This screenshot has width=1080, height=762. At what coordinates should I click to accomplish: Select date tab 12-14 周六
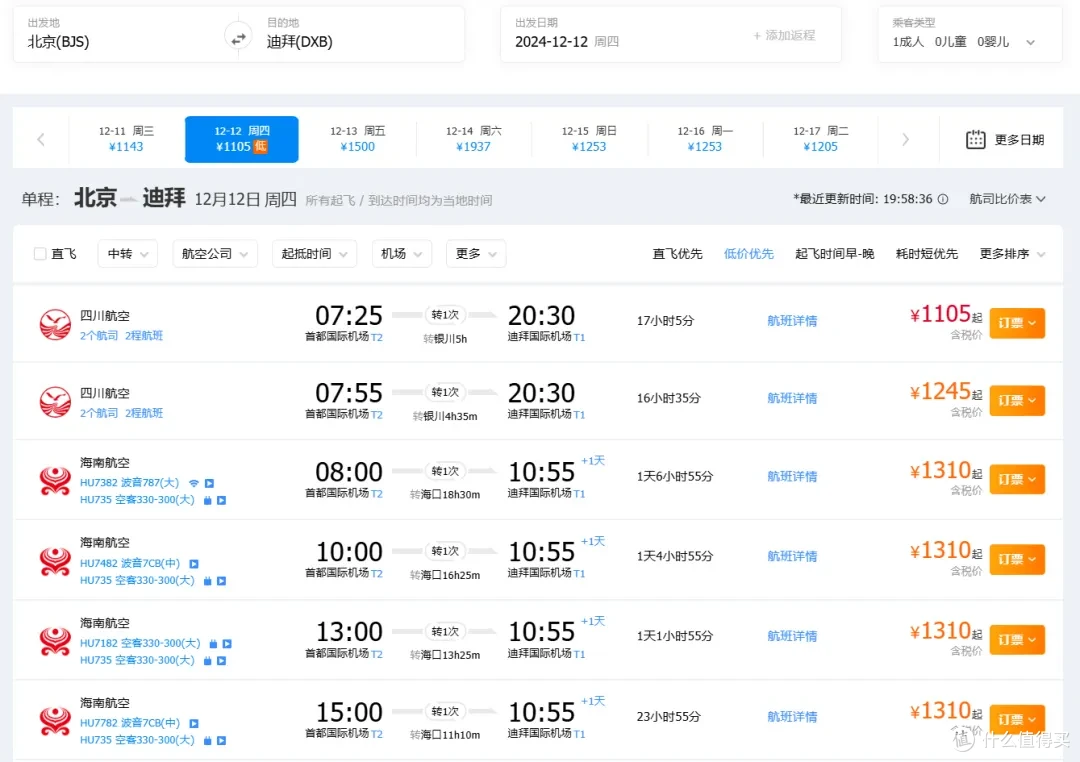(x=473, y=139)
